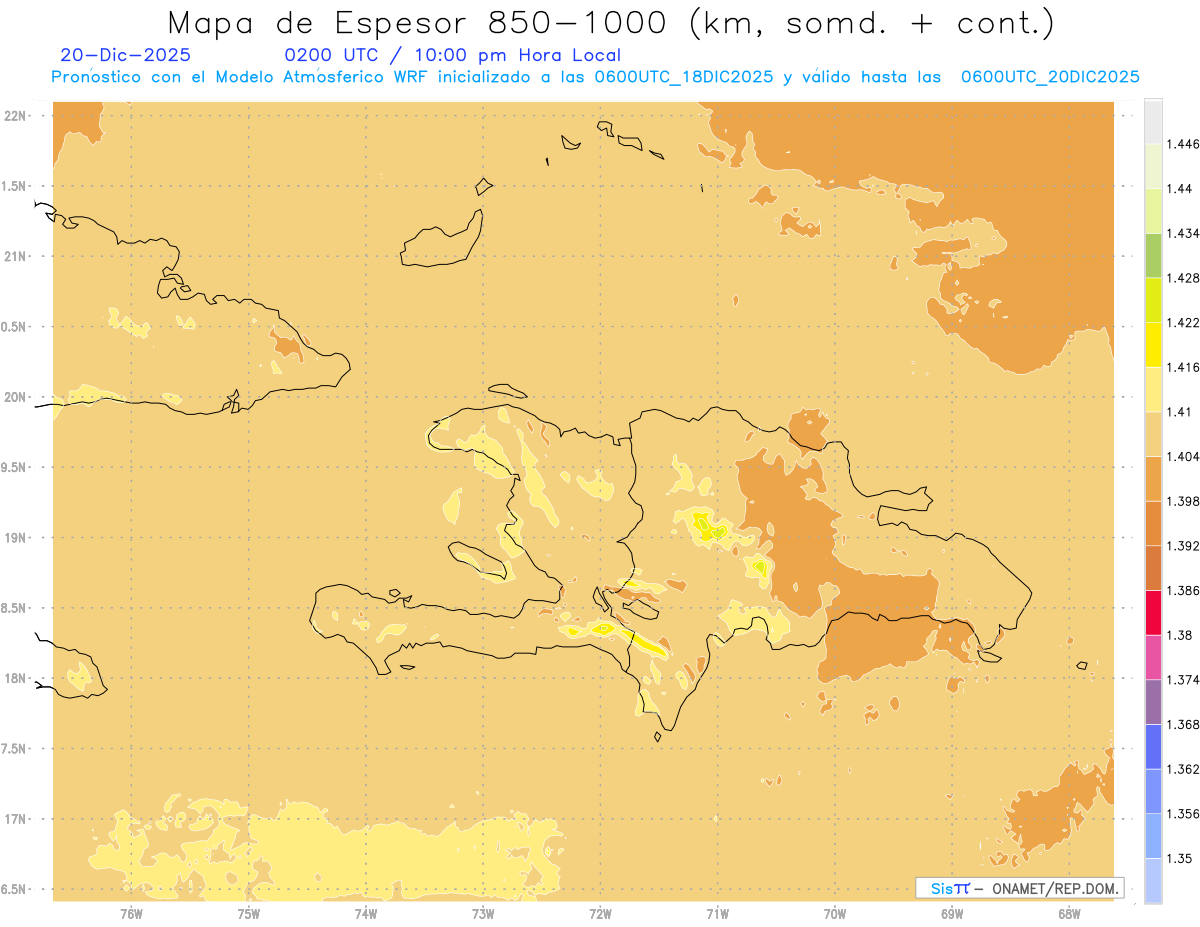
Task: Click the colorbar value '1.404'
Action: [1183, 456]
